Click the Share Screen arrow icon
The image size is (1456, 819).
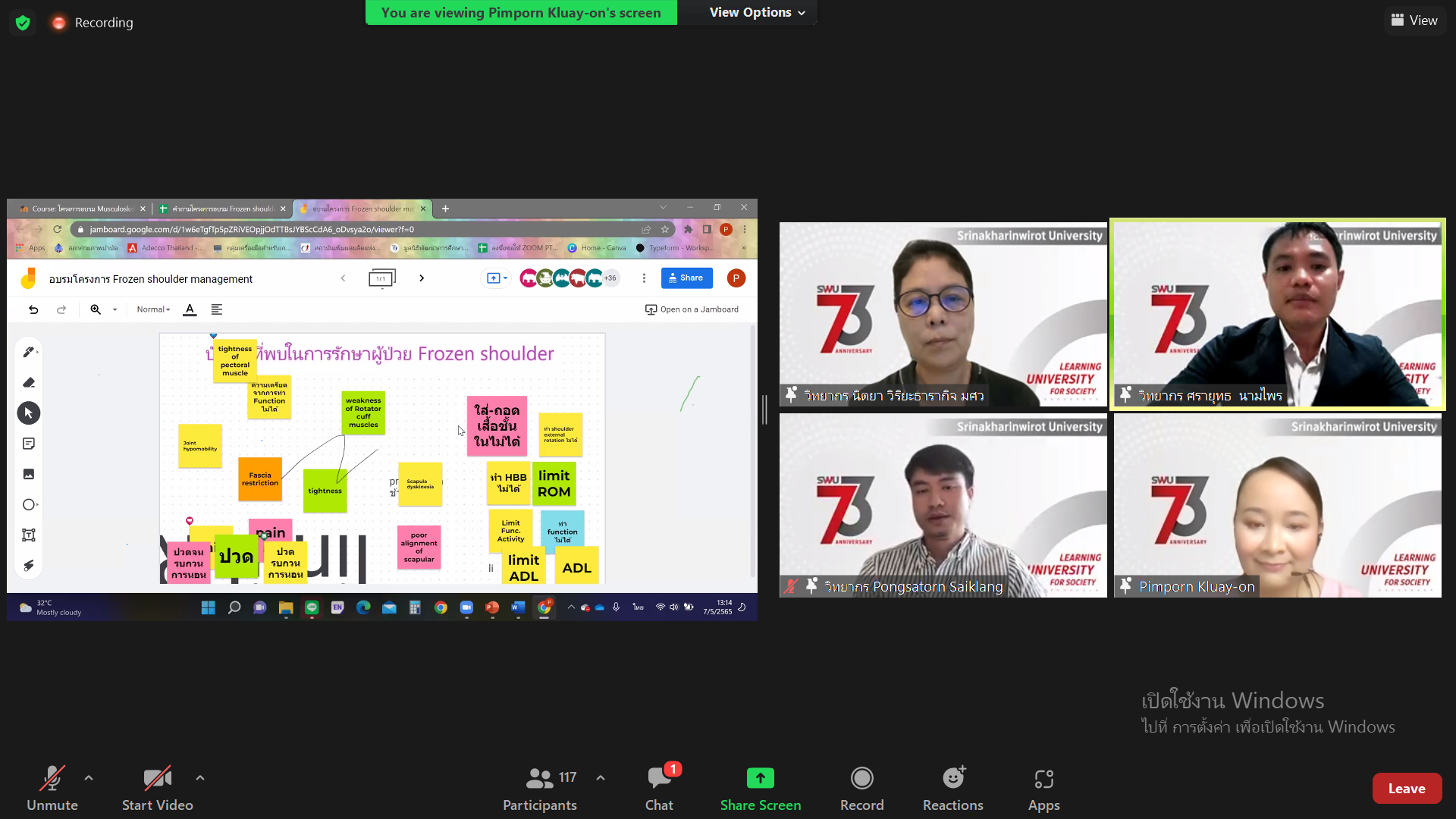pos(760,779)
